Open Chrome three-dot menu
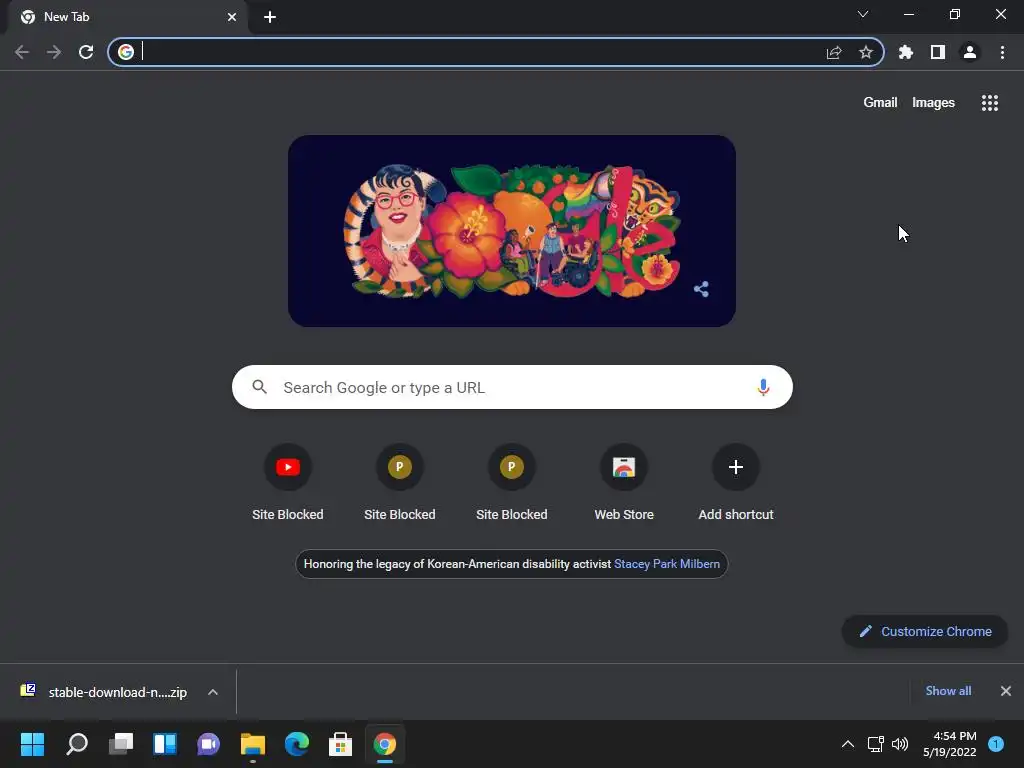This screenshot has height=768, width=1024. click(x=1002, y=52)
